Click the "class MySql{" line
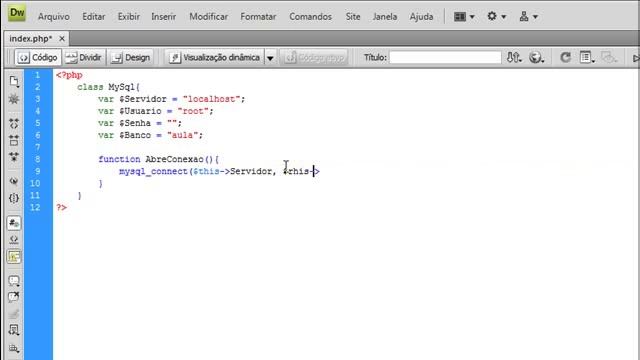 (x=108, y=87)
